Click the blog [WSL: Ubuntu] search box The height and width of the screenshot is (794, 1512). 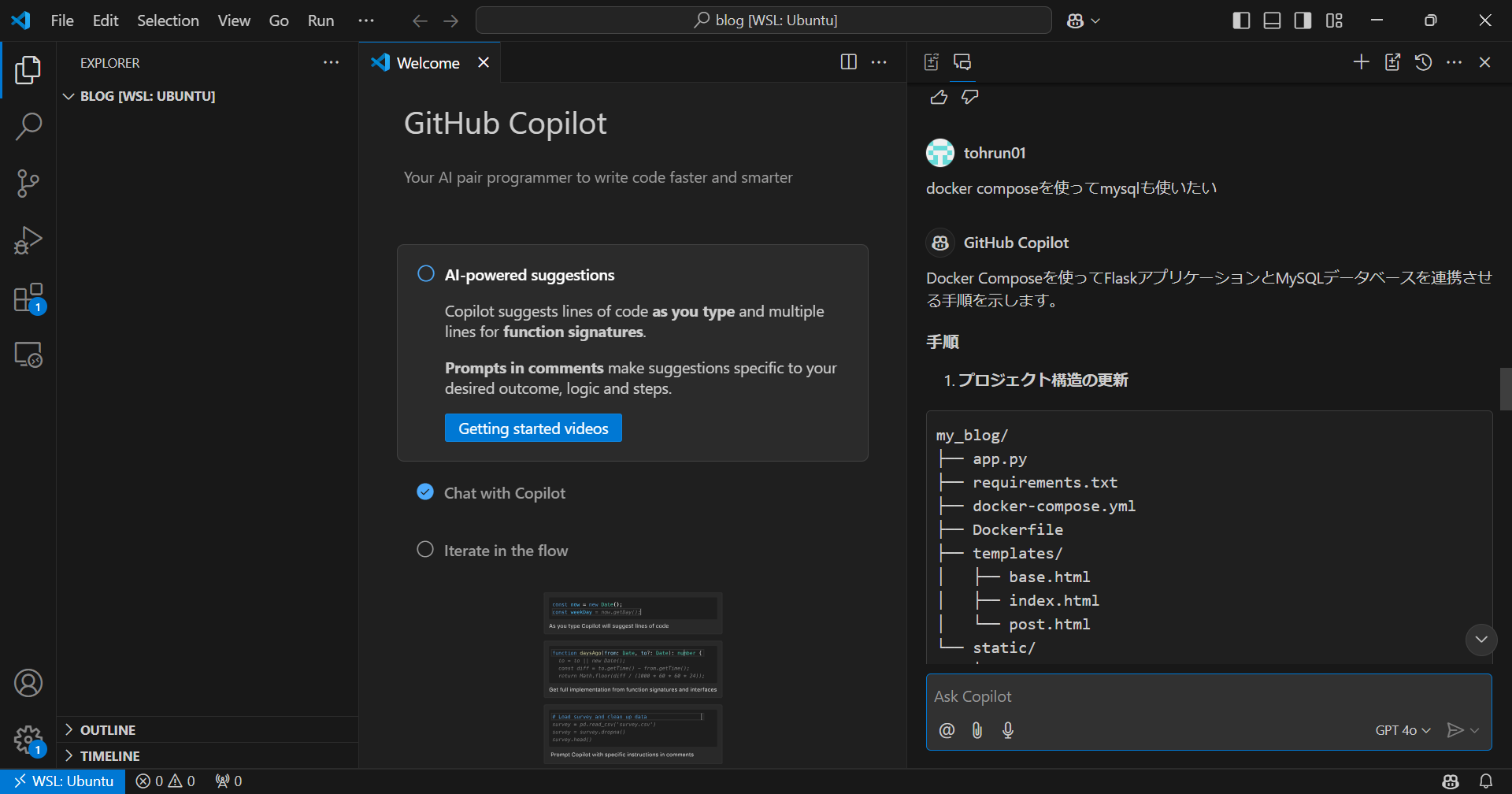coord(763,20)
